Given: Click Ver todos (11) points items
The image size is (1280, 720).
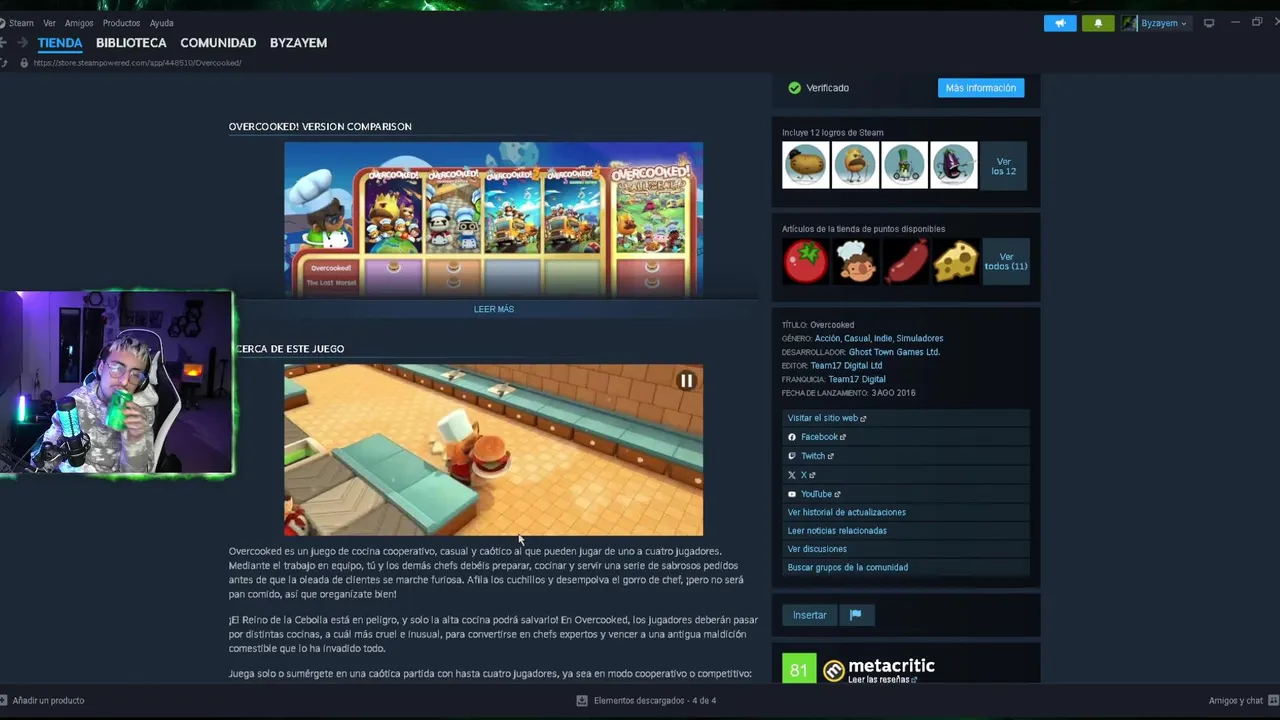Looking at the screenshot, I should (1005, 262).
